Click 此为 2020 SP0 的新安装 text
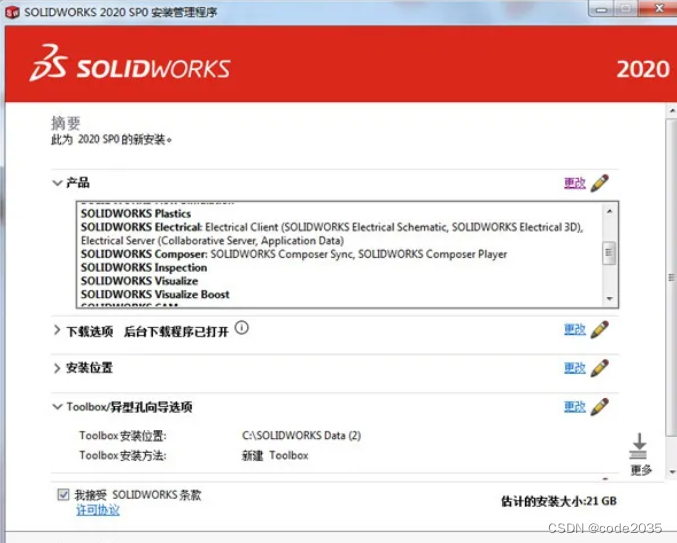Image resolution: width=677 pixels, height=543 pixels. (x=111, y=140)
